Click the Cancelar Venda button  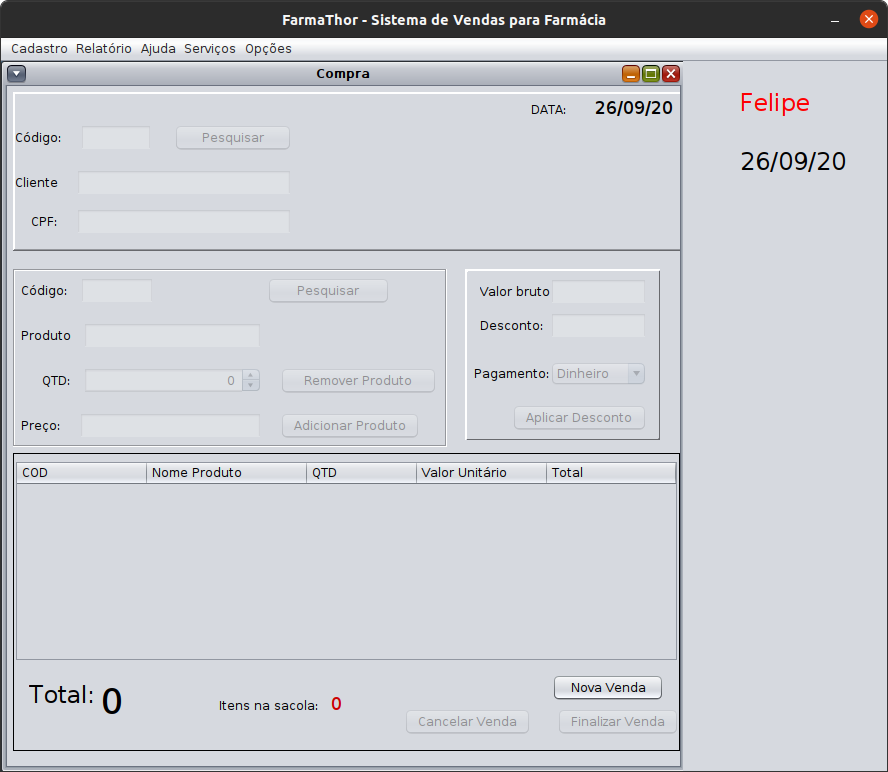(x=467, y=722)
